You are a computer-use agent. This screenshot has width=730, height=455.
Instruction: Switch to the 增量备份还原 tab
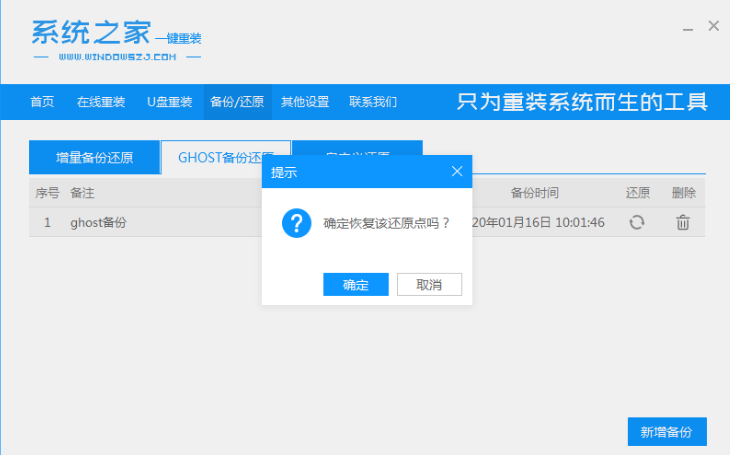pos(94,158)
